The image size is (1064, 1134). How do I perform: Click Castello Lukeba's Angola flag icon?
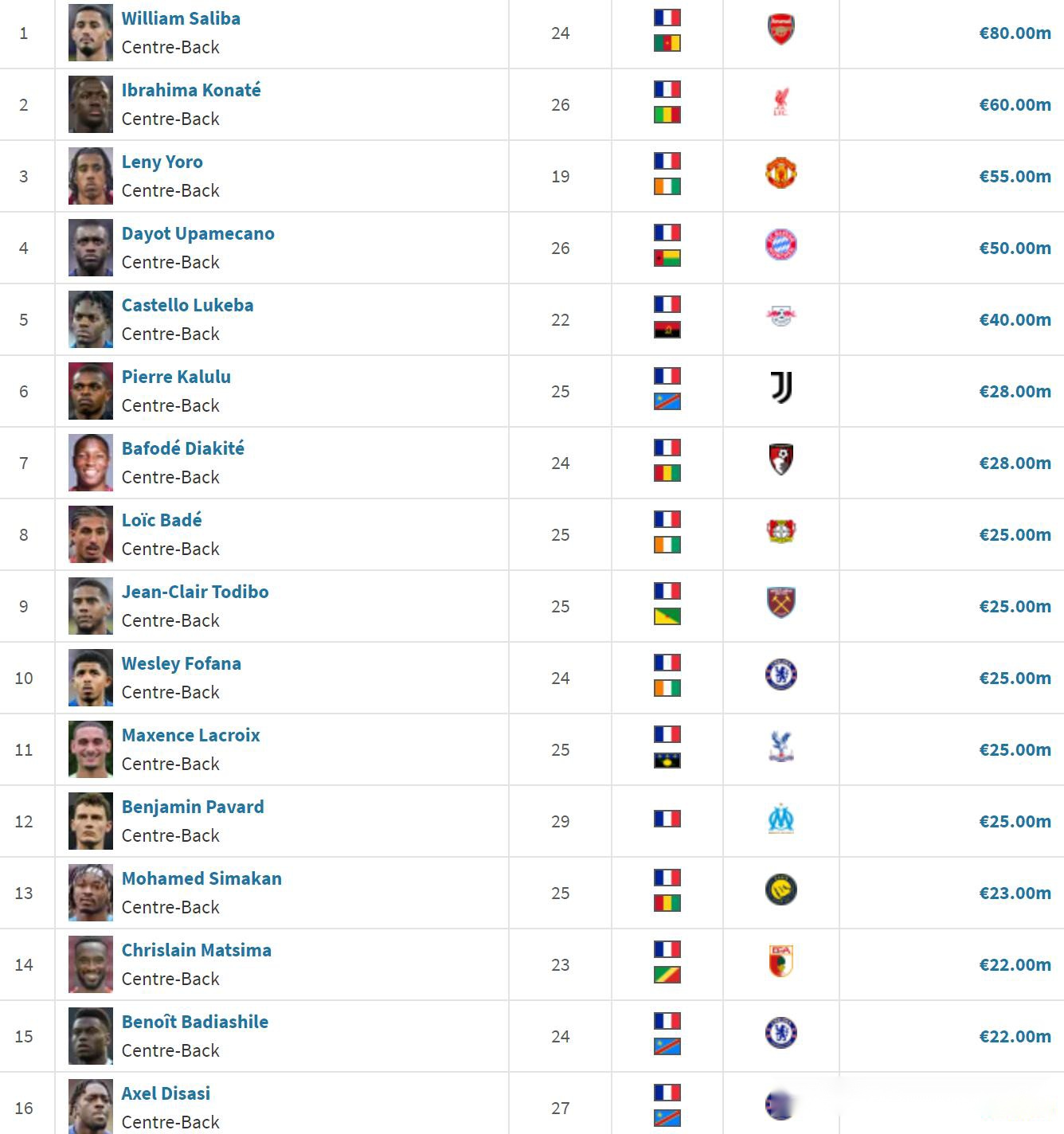pyautogui.click(x=667, y=330)
